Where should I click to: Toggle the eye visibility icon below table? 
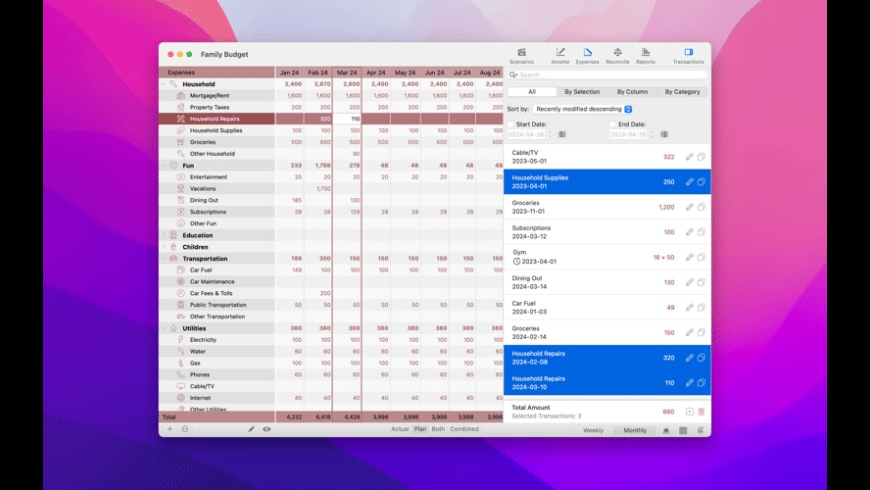(x=267, y=429)
